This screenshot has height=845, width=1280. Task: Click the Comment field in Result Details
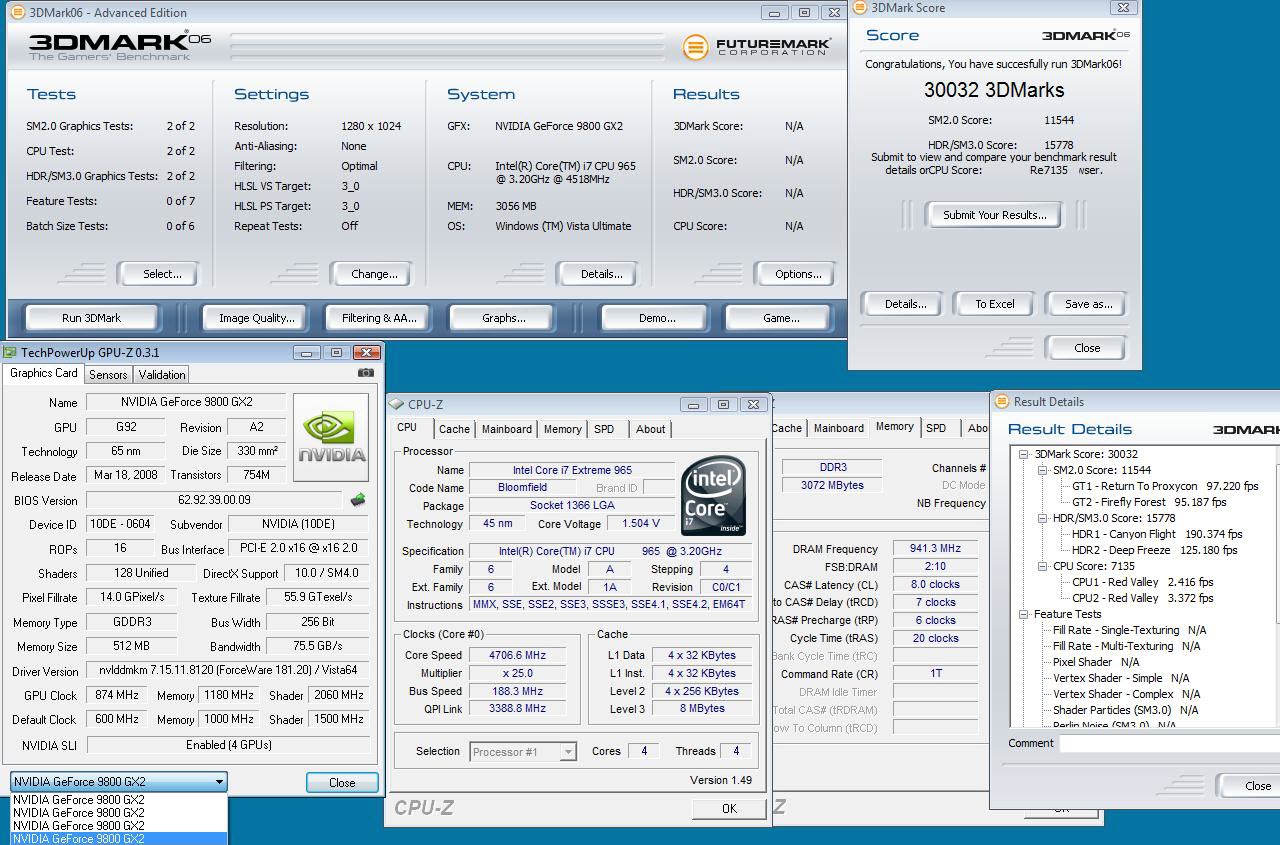coord(1169,743)
